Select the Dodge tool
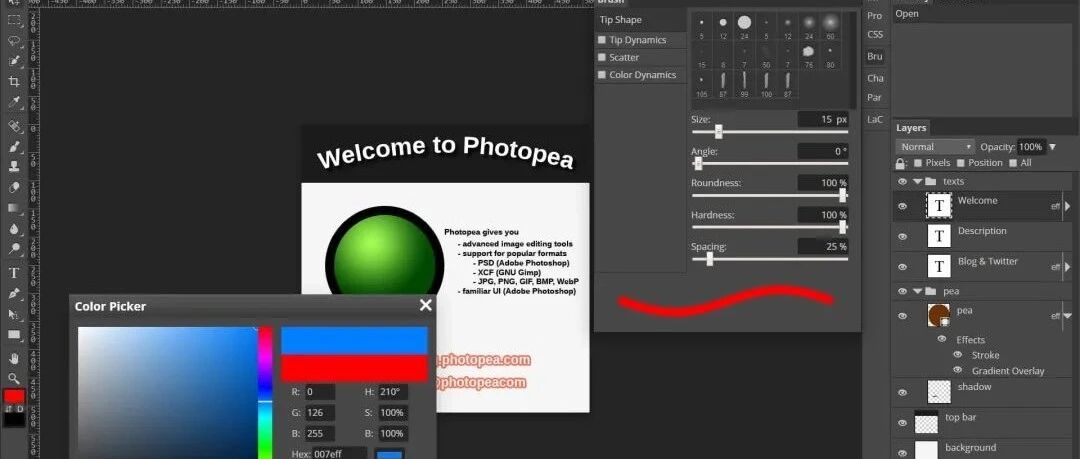 [14, 249]
